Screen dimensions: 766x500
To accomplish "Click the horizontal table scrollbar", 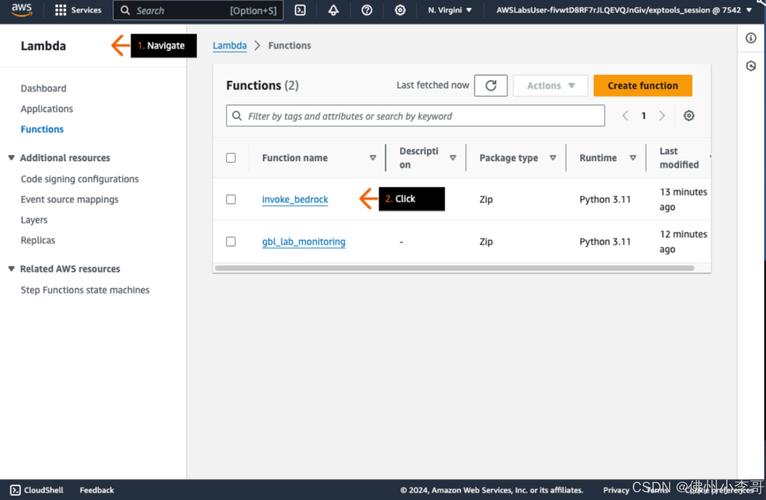I will 454,268.
